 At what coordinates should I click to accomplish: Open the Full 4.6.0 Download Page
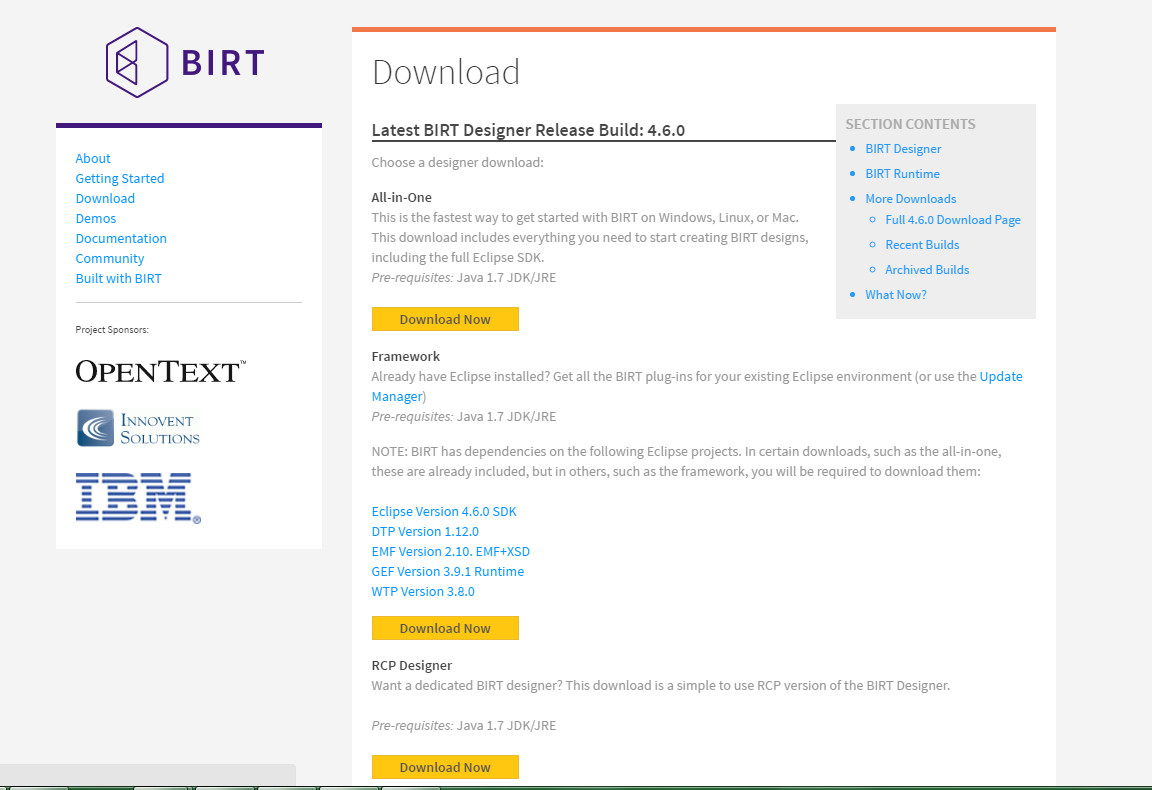pyautogui.click(x=952, y=219)
